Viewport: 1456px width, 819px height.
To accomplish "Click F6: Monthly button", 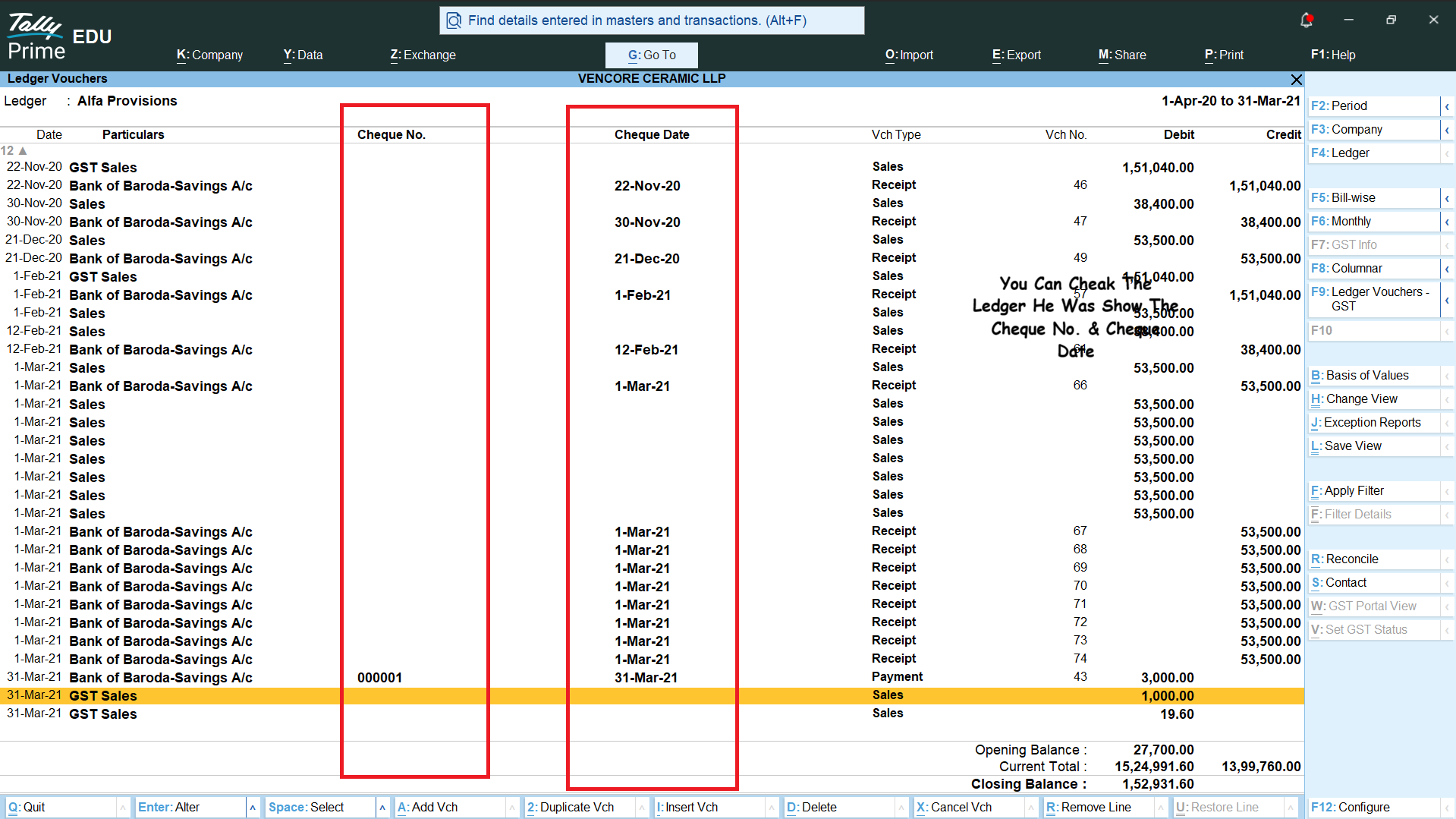I will (x=1373, y=221).
